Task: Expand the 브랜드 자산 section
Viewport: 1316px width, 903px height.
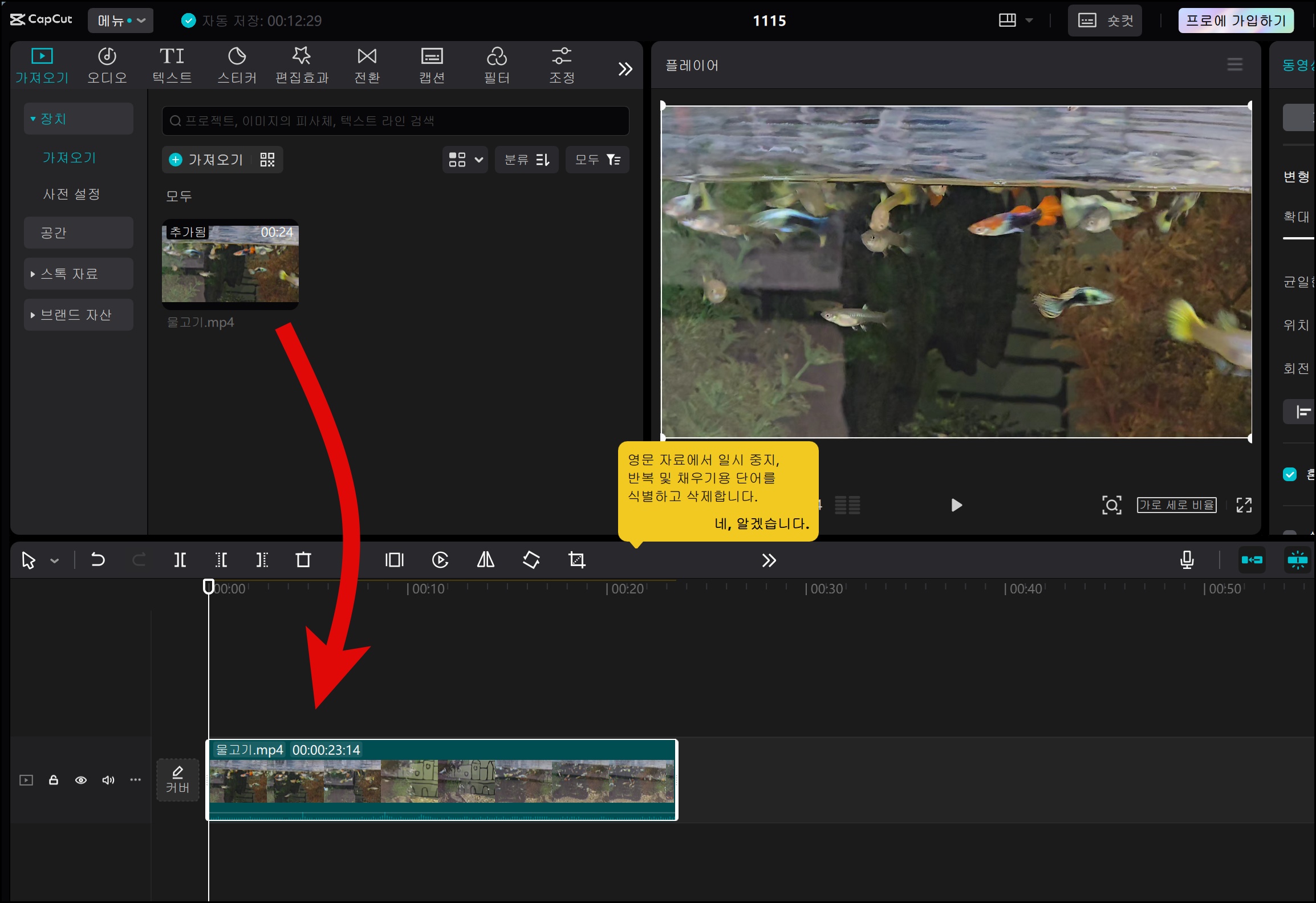Action: (x=78, y=315)
